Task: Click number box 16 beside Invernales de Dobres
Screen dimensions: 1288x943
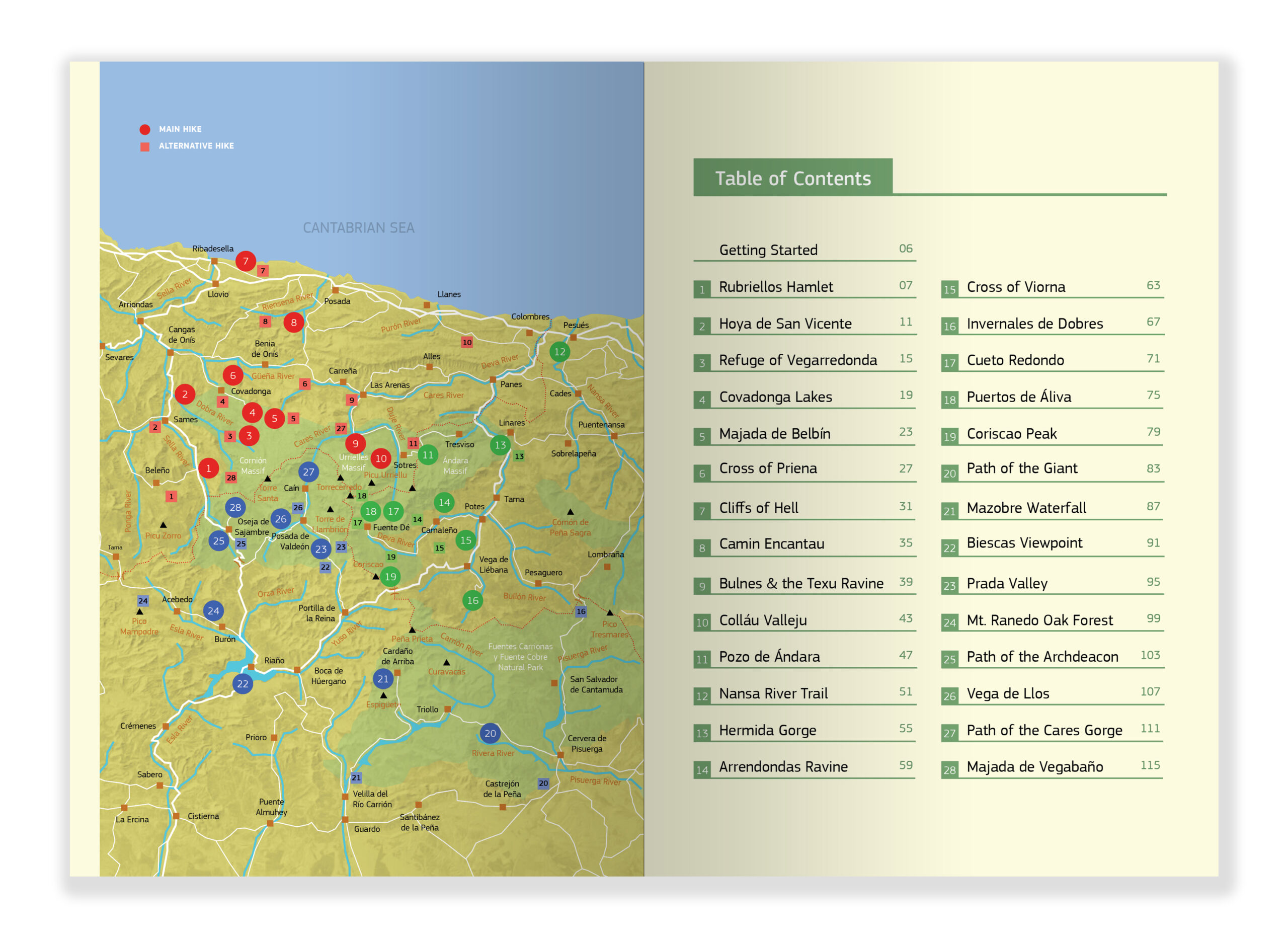Action: click(x=949, y=327)
